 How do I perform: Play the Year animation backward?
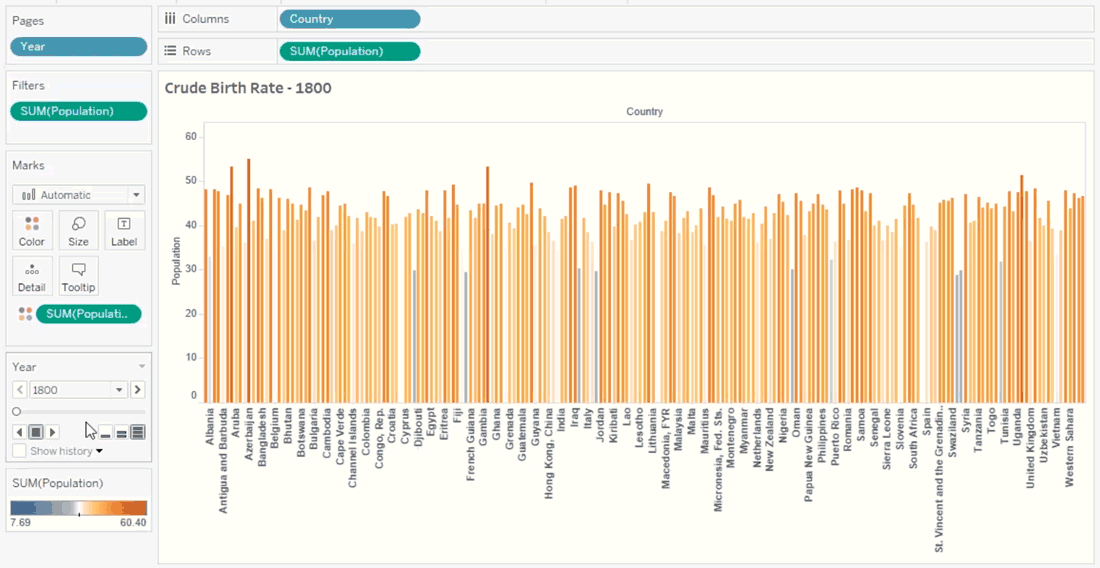point(18,432)
